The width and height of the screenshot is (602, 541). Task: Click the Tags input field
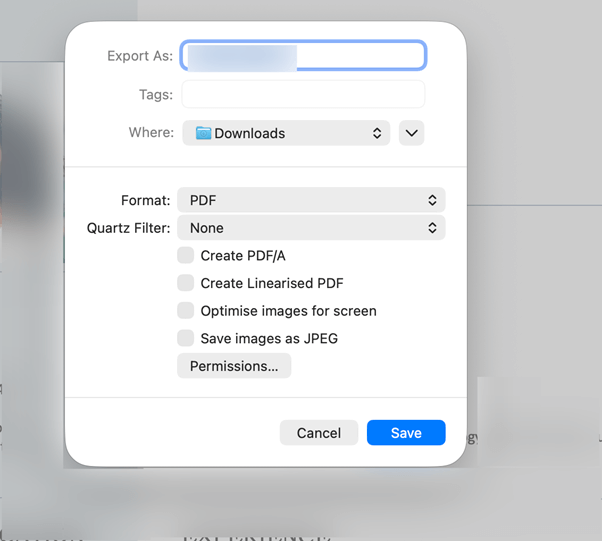click(303, 94)
